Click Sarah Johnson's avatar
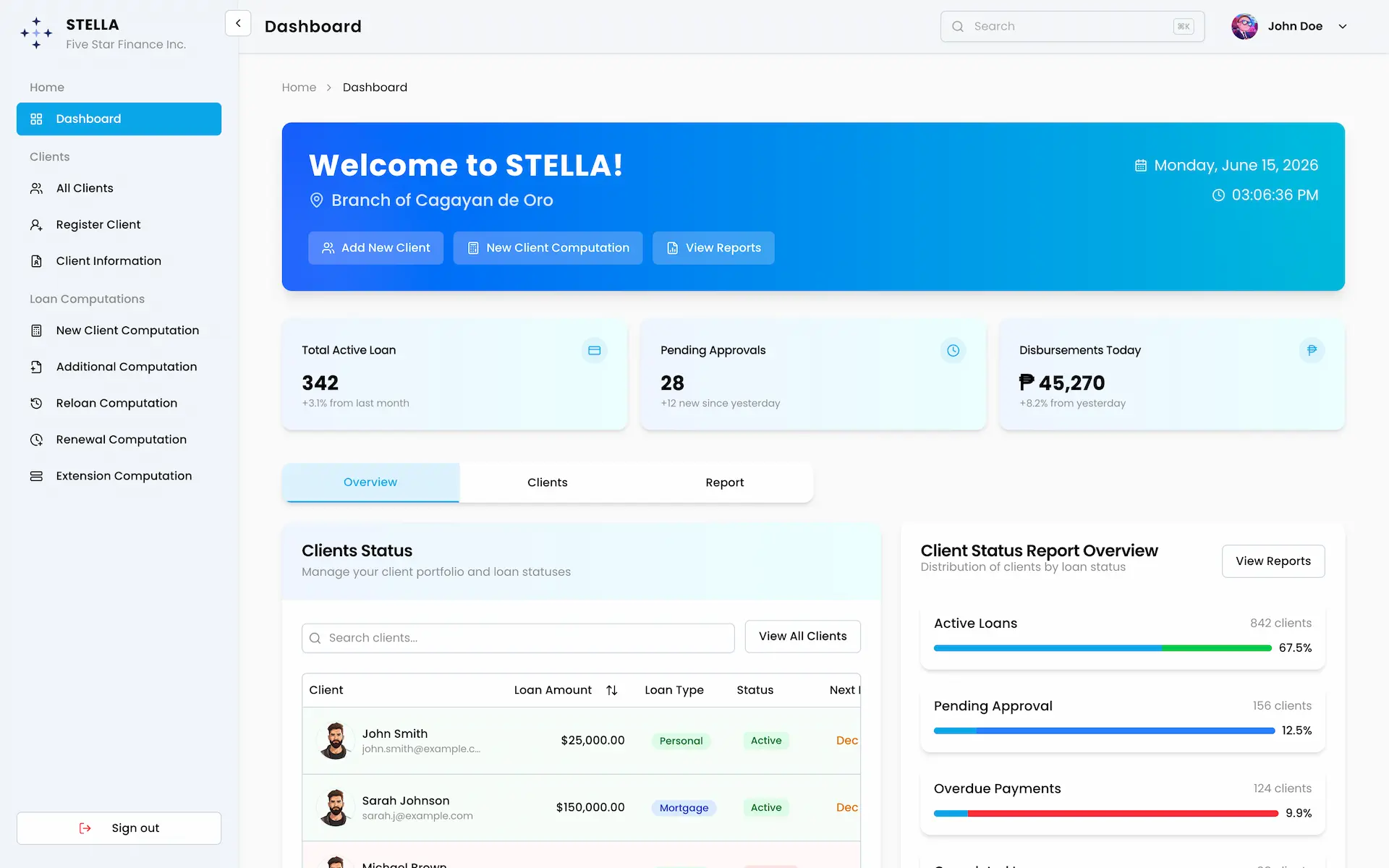Image resolution: width=1389 pixels, height=868 pixels. coord(335,808)
